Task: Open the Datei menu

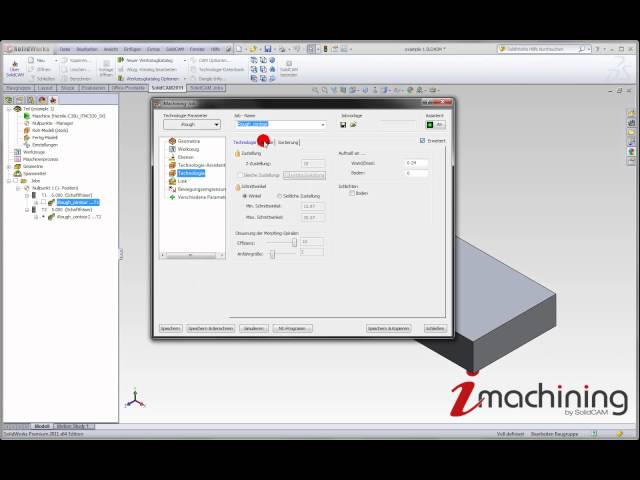Action: pos(65,49)
